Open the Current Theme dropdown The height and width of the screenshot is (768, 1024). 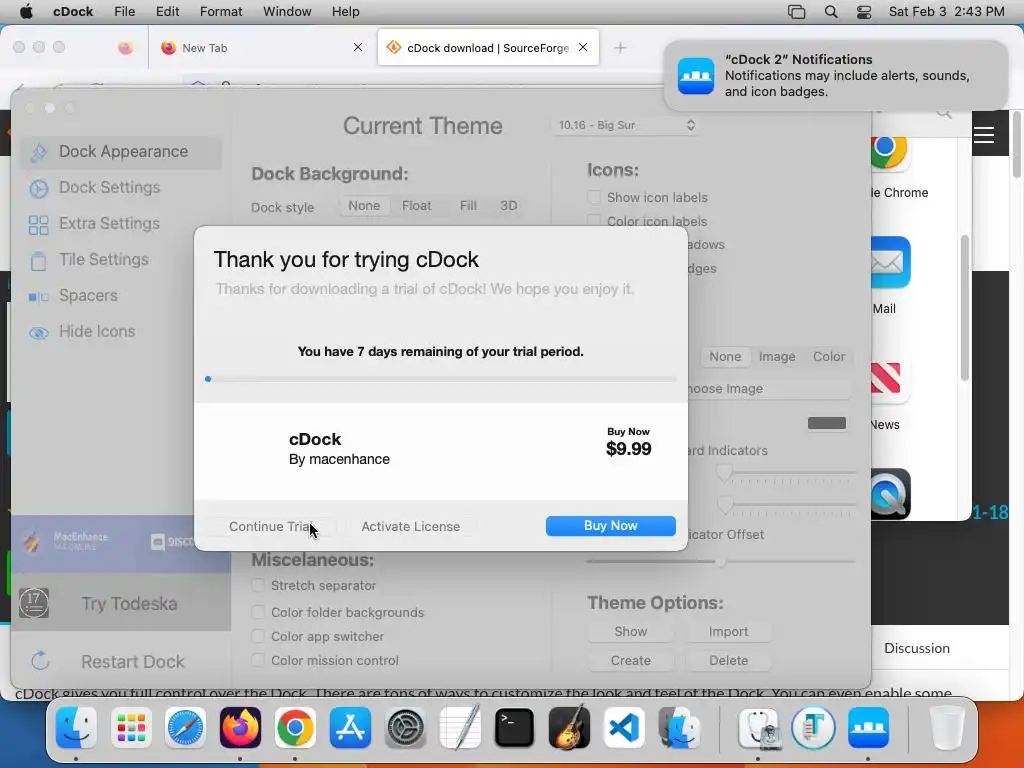625,125
